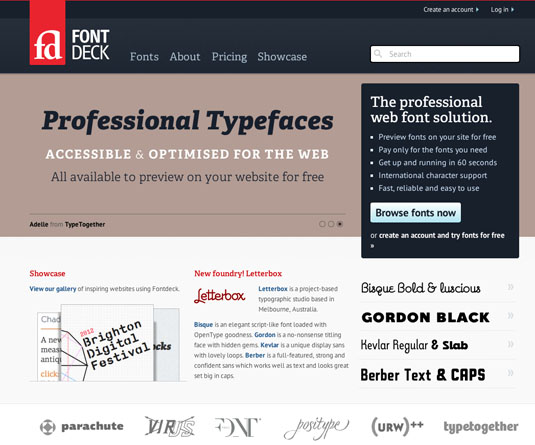535x445 pixels.
Task: Open the Kevlar font link in paragraph
Action: coord(270,345)
